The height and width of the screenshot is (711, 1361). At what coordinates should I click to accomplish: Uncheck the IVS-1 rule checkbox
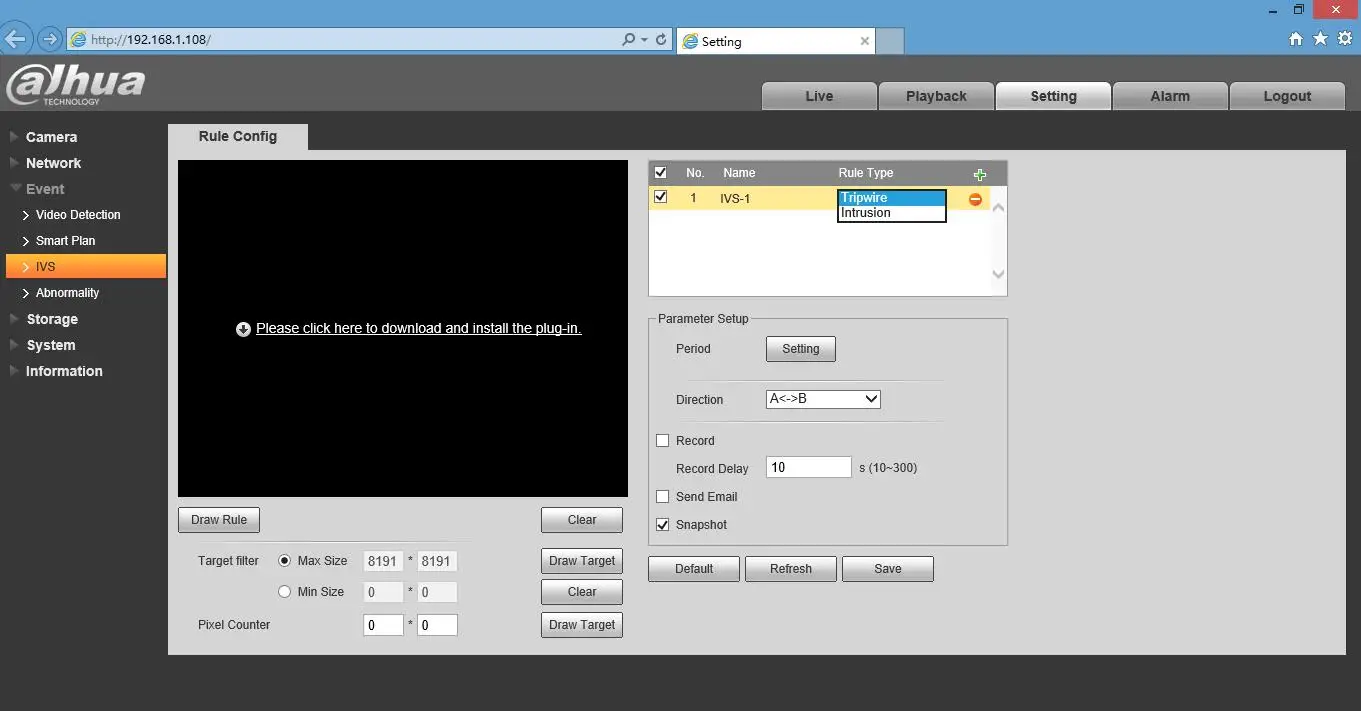(x=660, y=197)
